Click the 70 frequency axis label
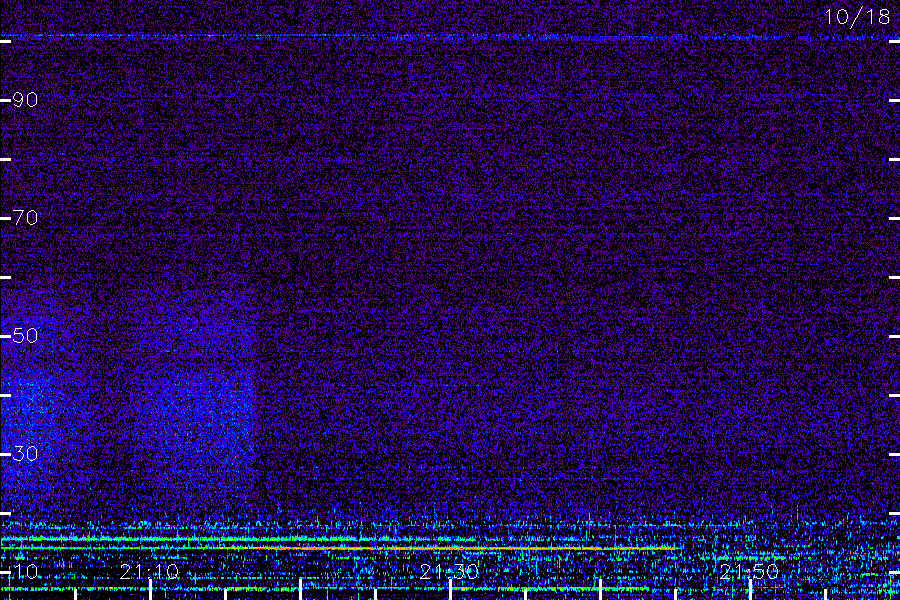The width and height of the screenshot is (900, 600). pos(25,218)
